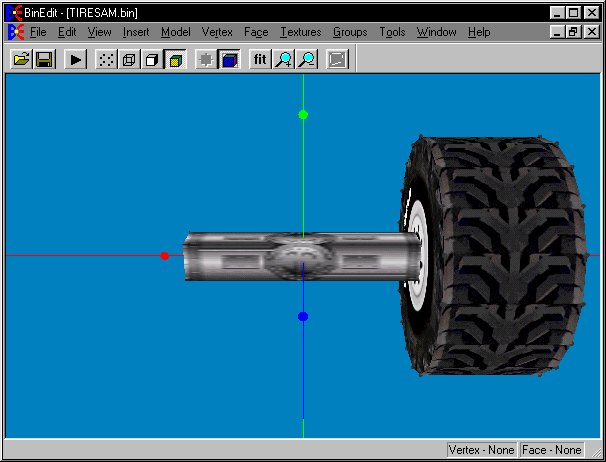
Task: Toggle the blue cube background button
Action: tap(229, 60)
